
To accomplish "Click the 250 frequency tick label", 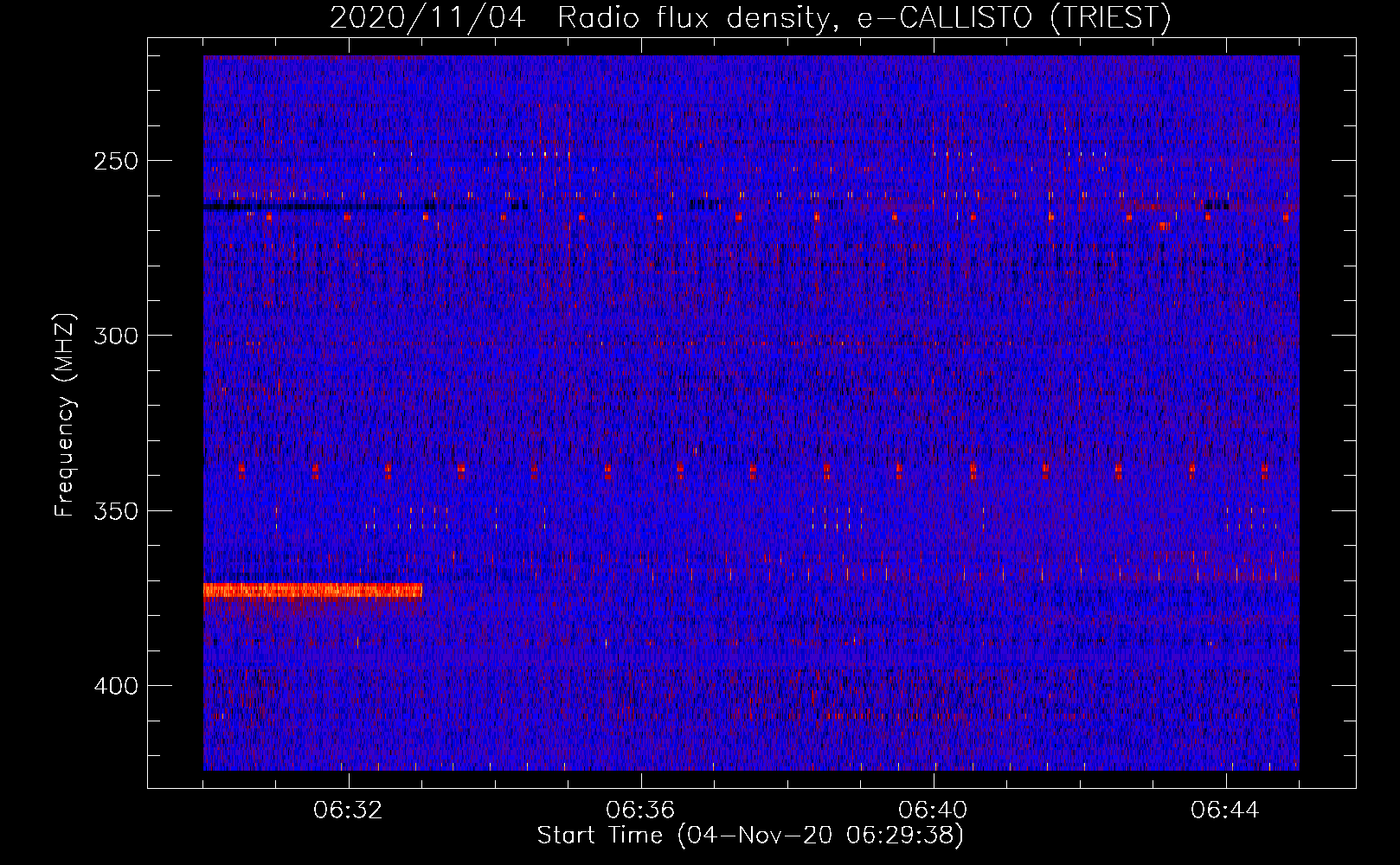I will click(x=116, y=162).
